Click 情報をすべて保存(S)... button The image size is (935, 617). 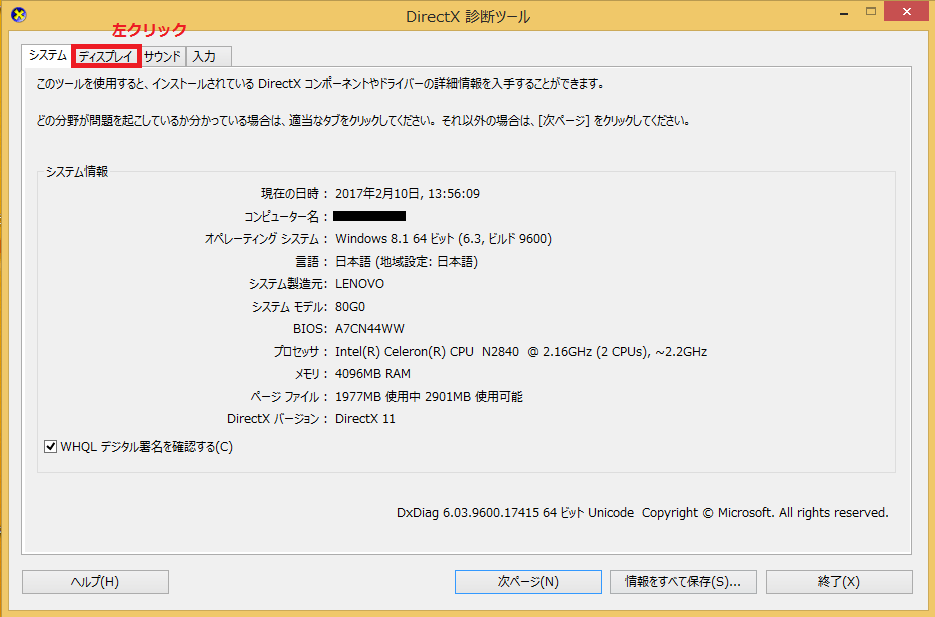pos(683,582)
